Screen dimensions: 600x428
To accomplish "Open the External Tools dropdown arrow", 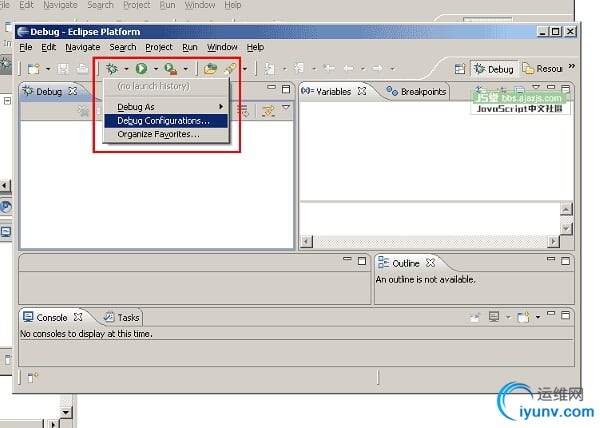I will (x=186, y=69).
